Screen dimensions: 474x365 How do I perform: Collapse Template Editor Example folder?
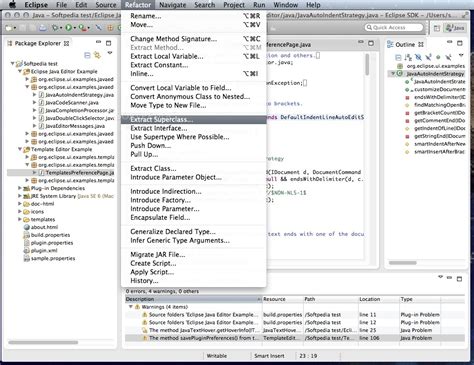[x=20, y=149]
